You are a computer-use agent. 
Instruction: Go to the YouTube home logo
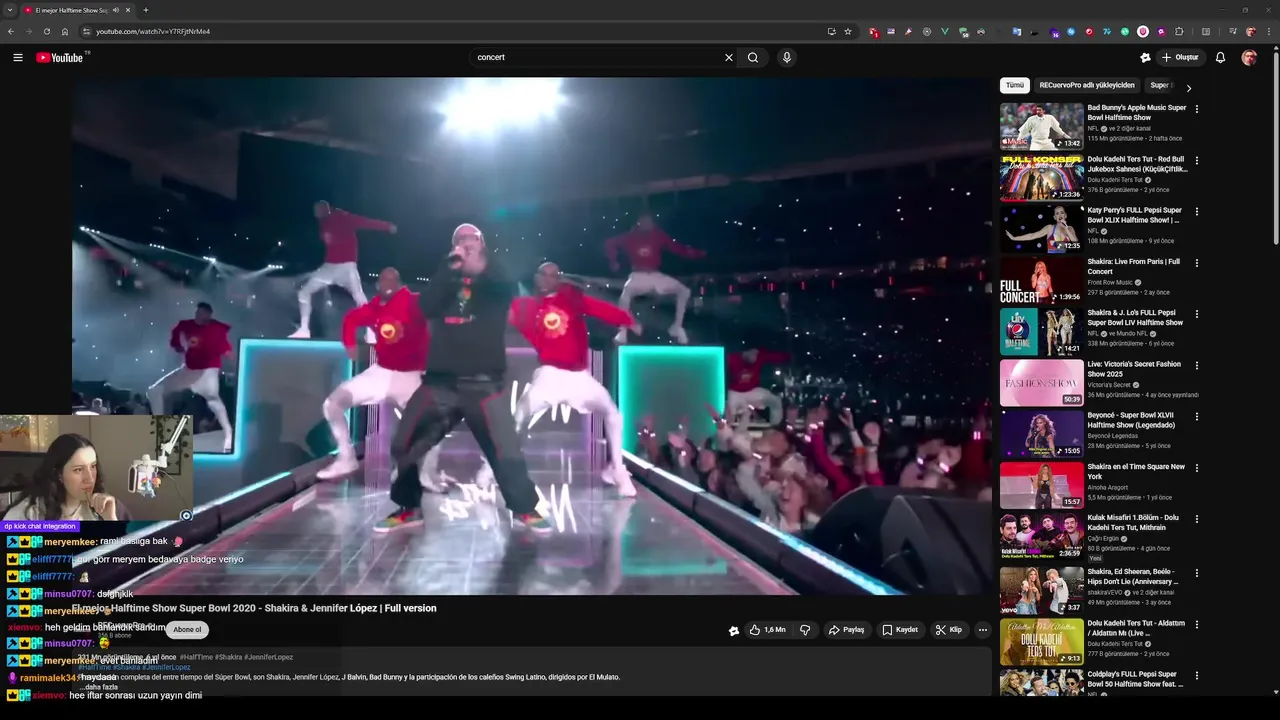point(60,57)
